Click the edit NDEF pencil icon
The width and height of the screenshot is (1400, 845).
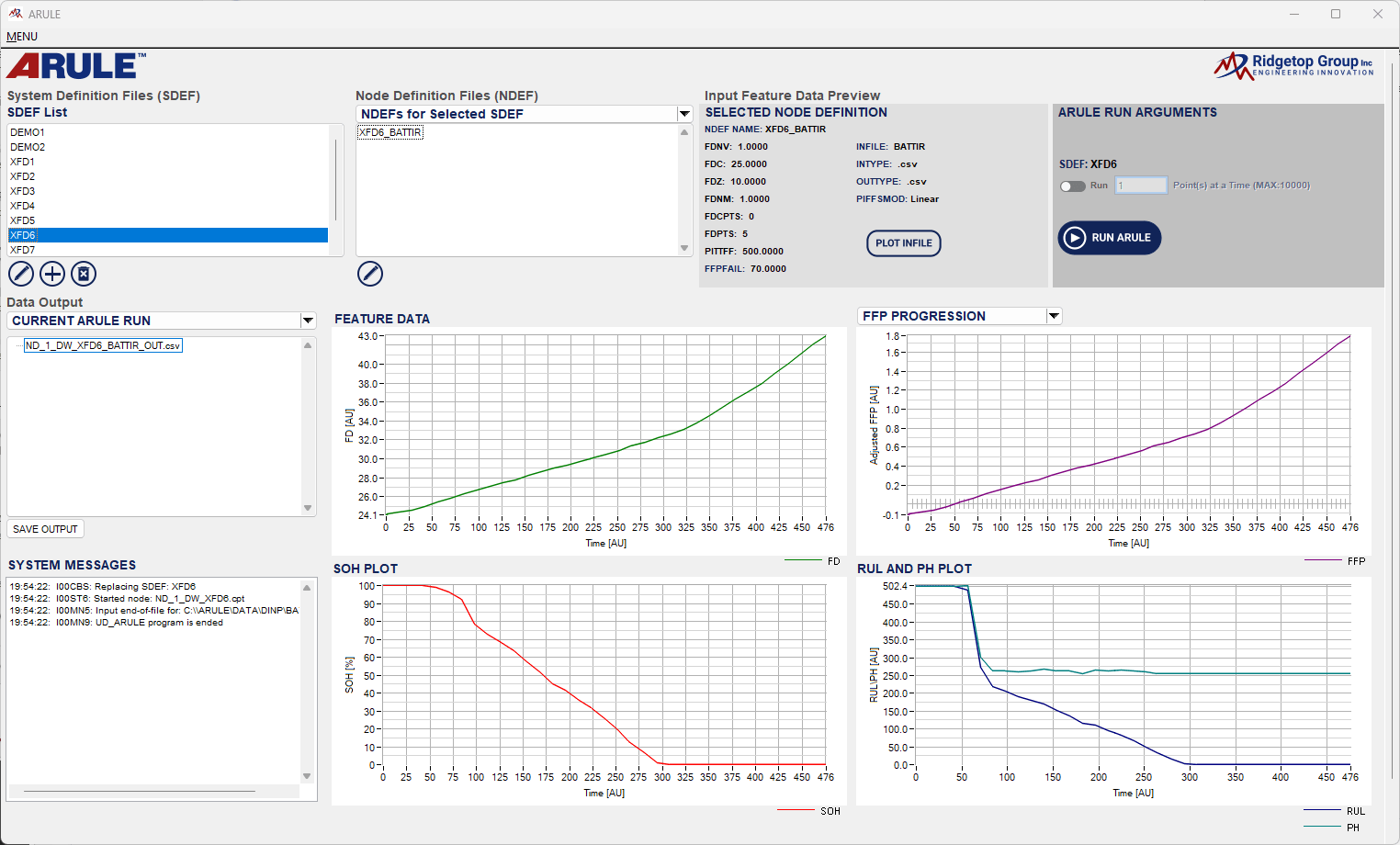369,274
